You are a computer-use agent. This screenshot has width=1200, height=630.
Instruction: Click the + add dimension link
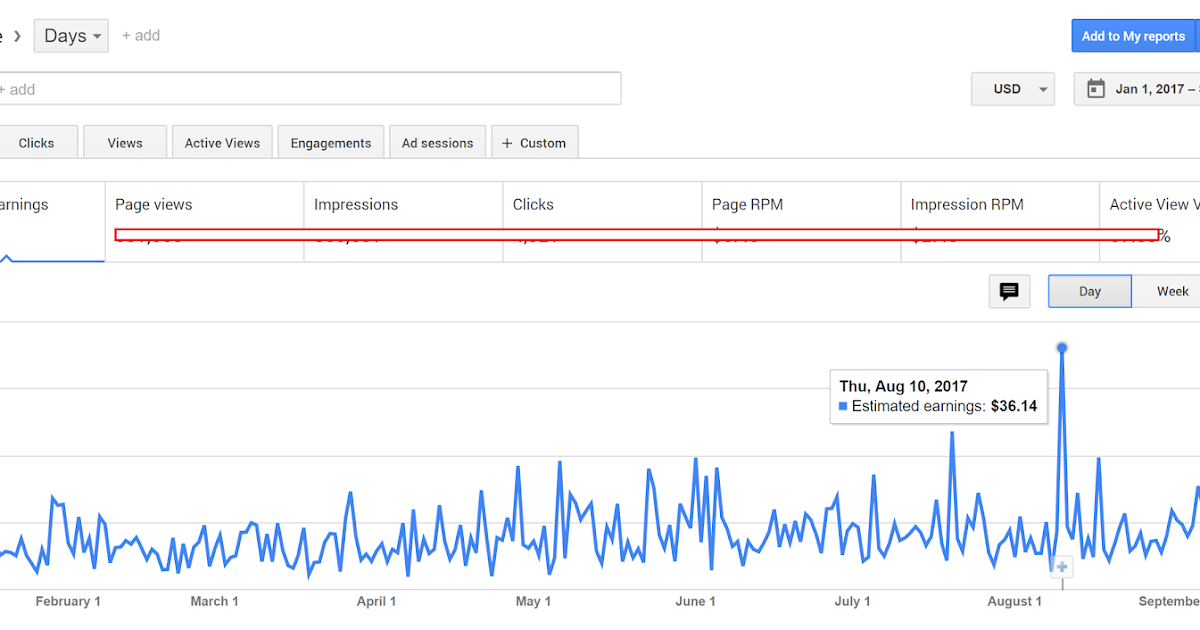(141, 35)
